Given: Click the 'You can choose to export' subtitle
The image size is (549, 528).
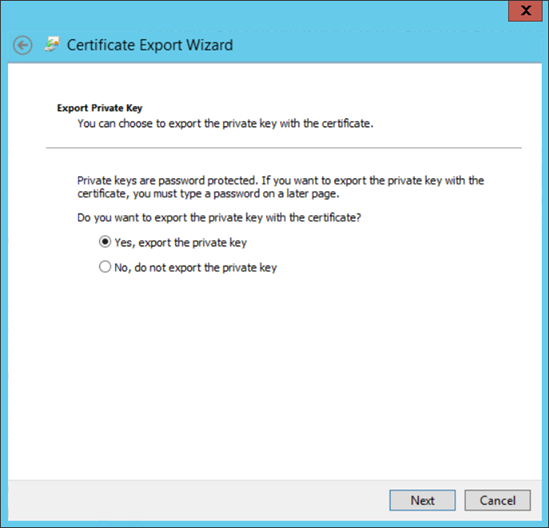Looking at the screenshot, I should point(225,124).
